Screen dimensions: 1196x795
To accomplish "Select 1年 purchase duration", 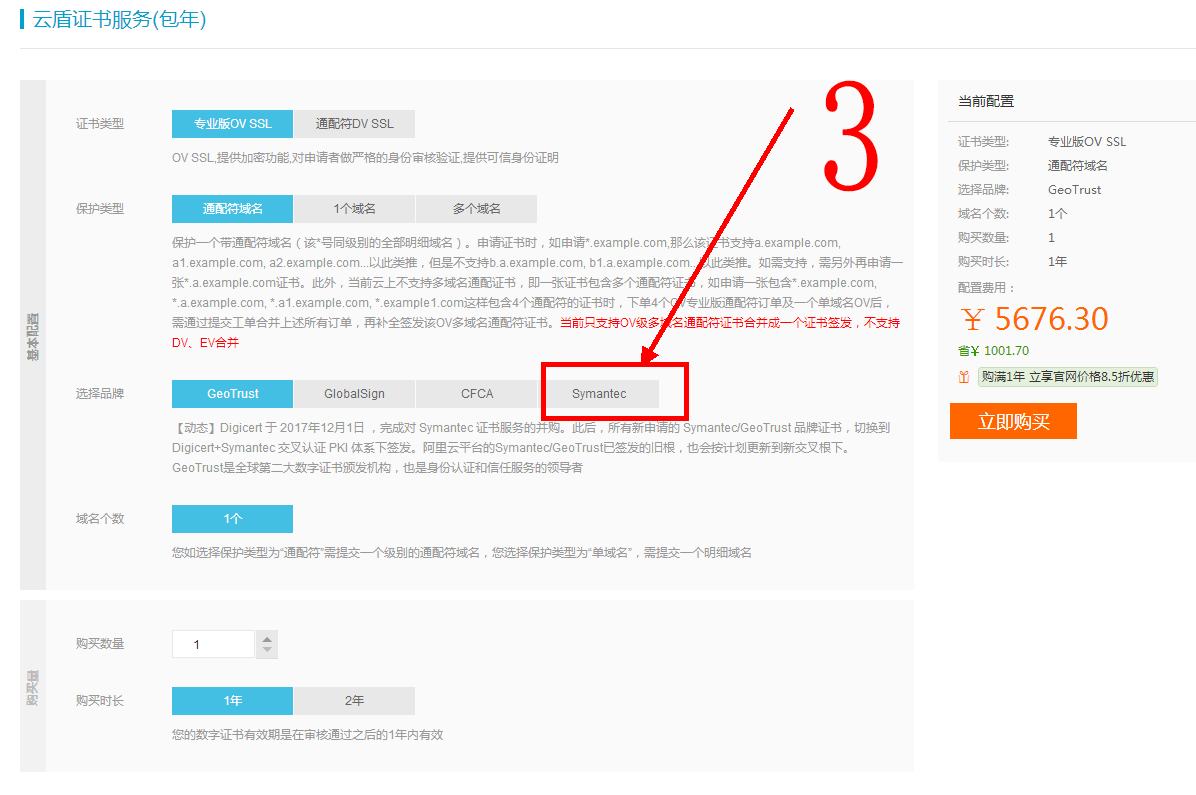I will pyautogui.click(x=232, y=701).
